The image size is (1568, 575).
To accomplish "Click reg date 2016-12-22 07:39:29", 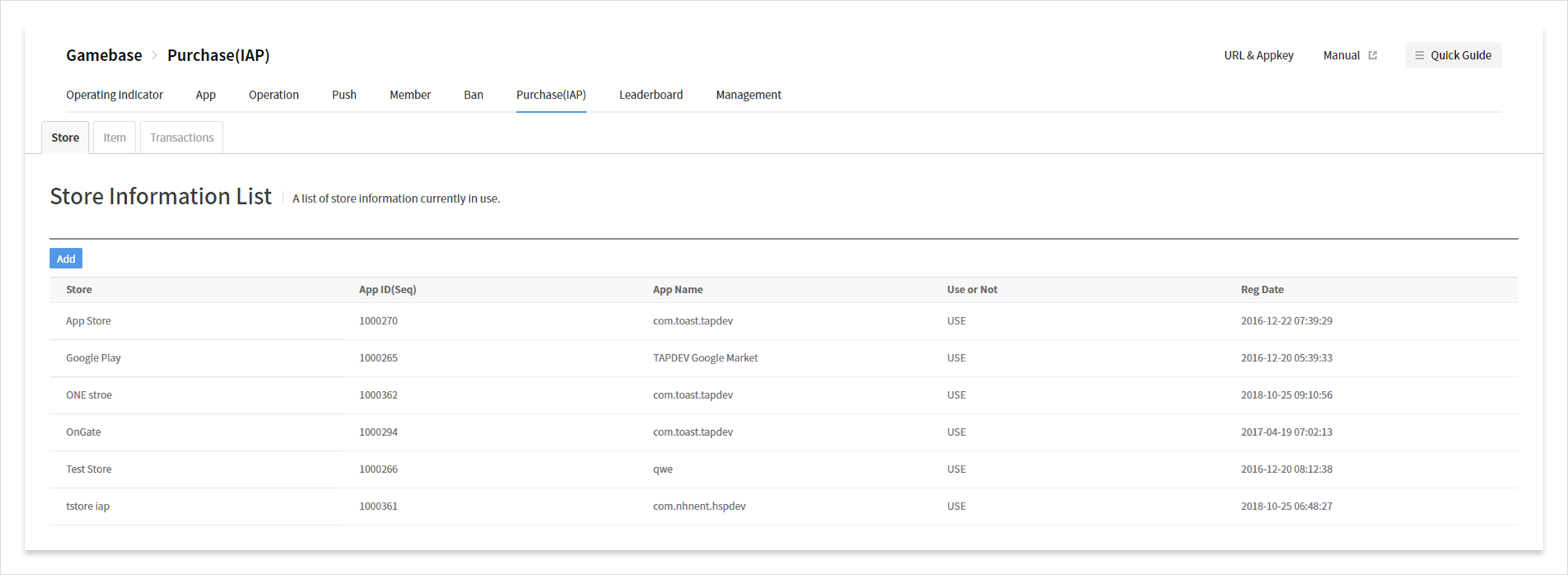I will click(1286, 321).
